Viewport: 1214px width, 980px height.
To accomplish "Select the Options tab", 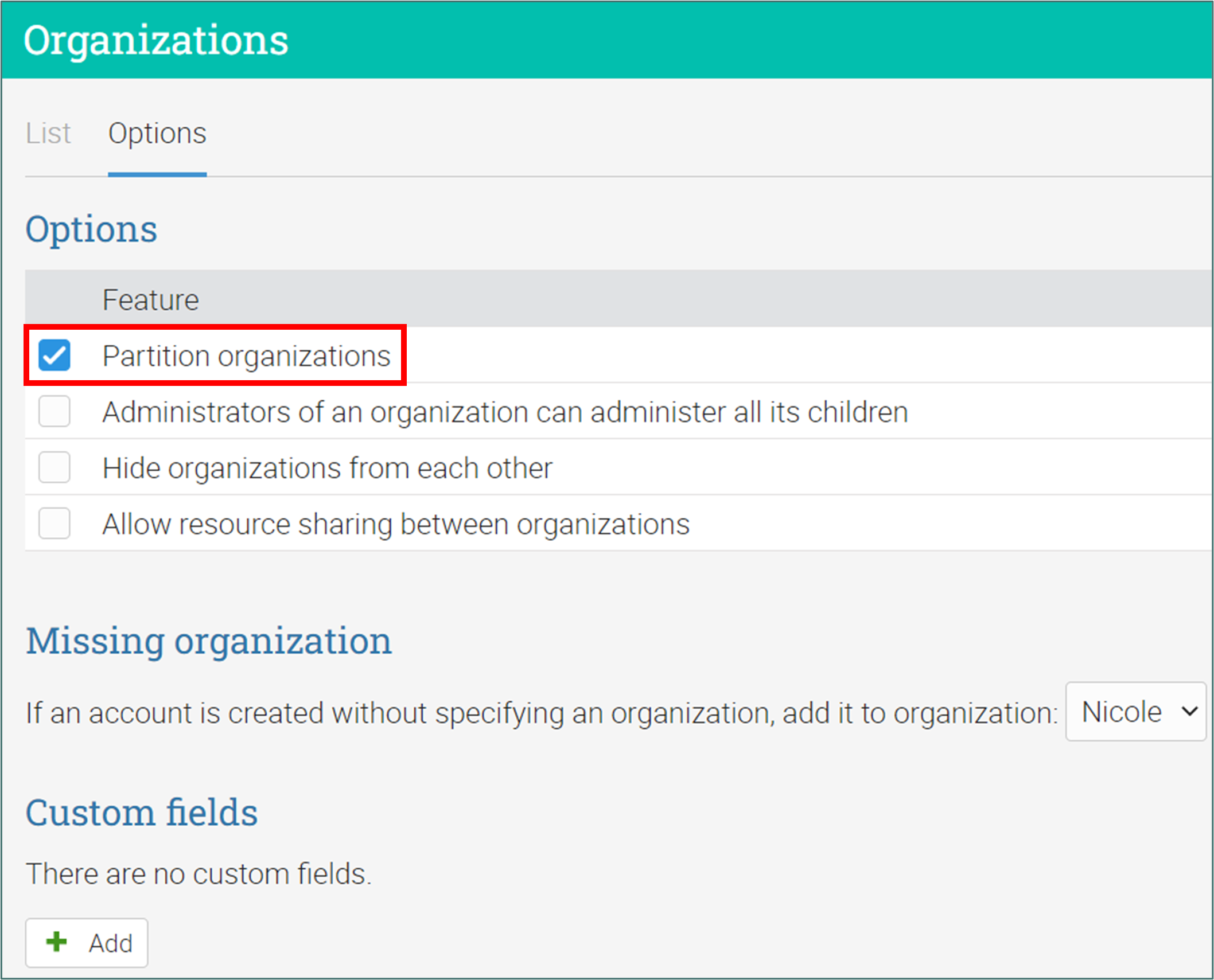I will click(x=157, y=134).
